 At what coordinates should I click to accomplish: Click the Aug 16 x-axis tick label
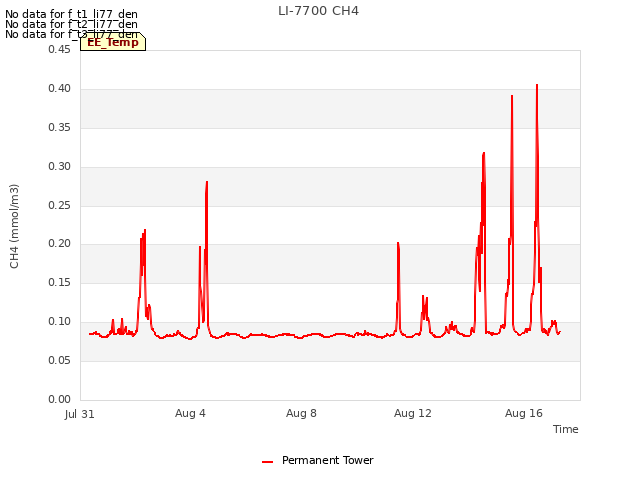(524, 413)
